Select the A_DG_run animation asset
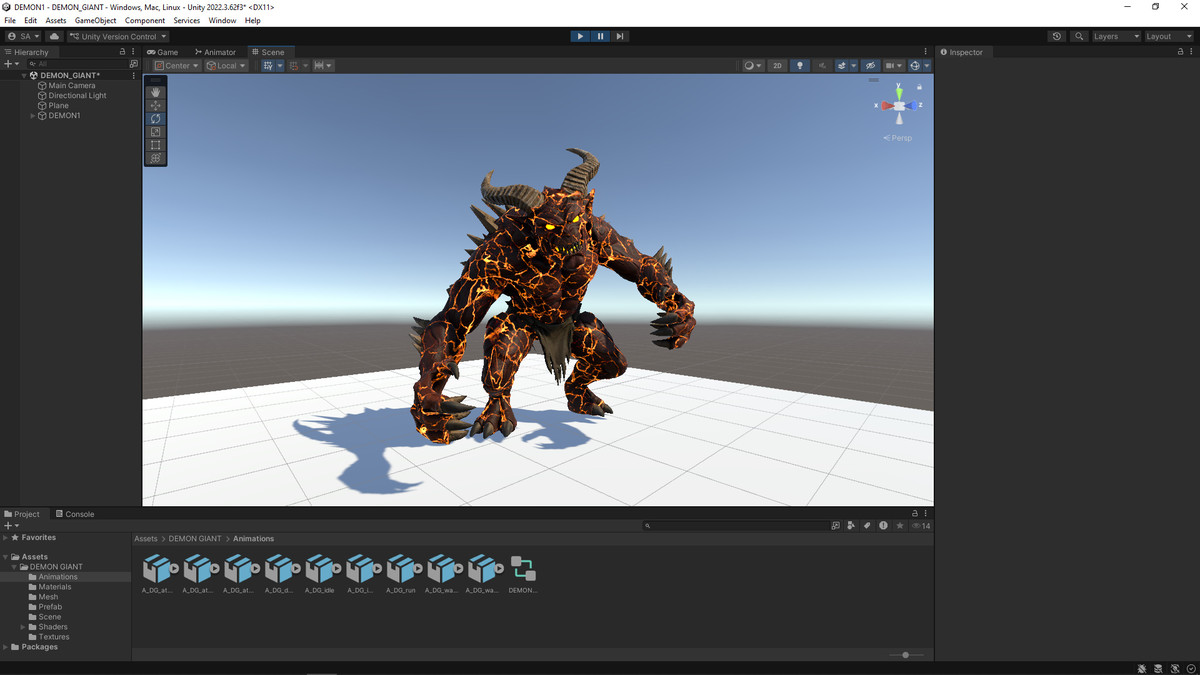 coord(401,571)
